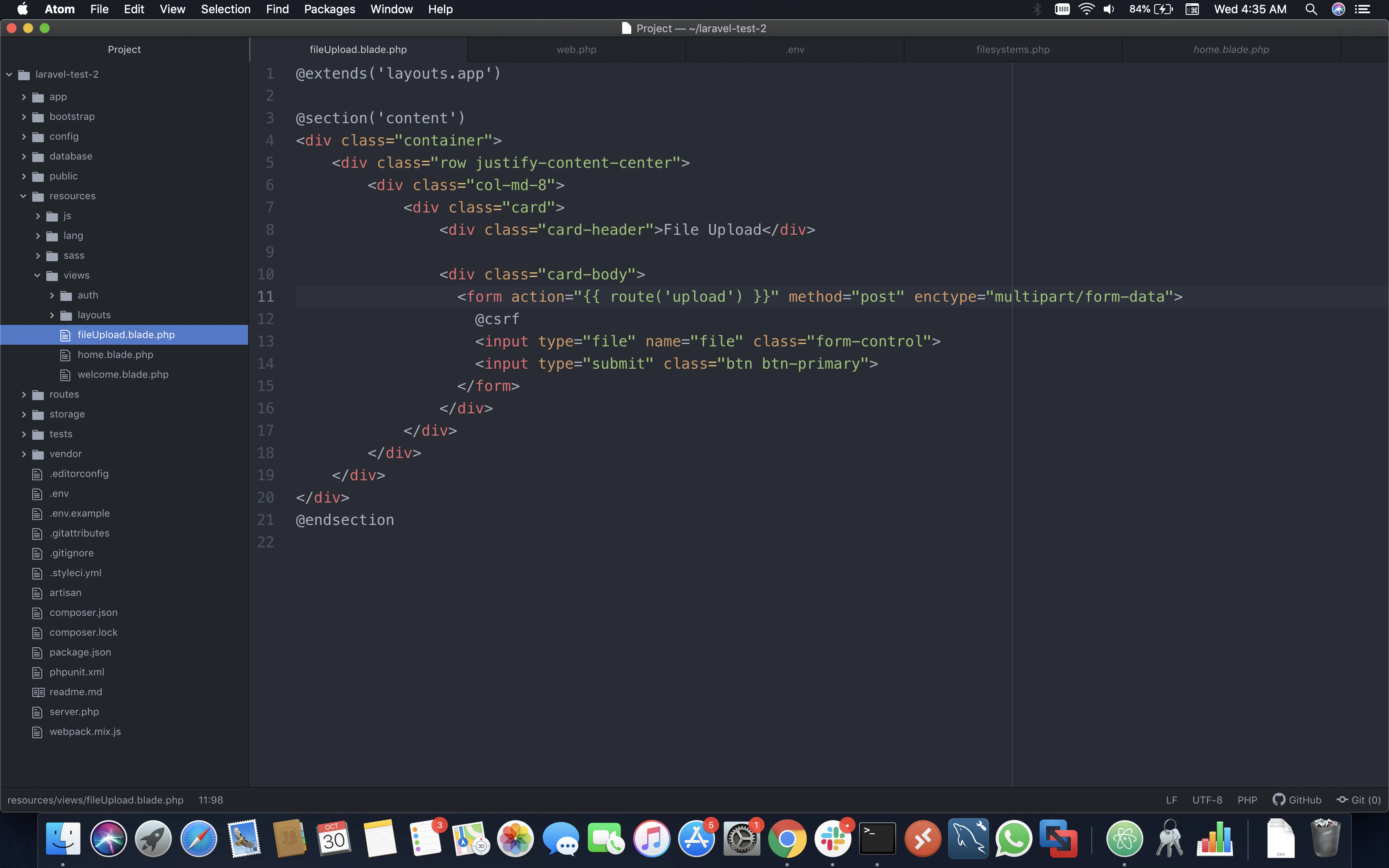The image size is (1389, 868).
Task: Open the Packages menu
Action: click(x=329, y=9)
